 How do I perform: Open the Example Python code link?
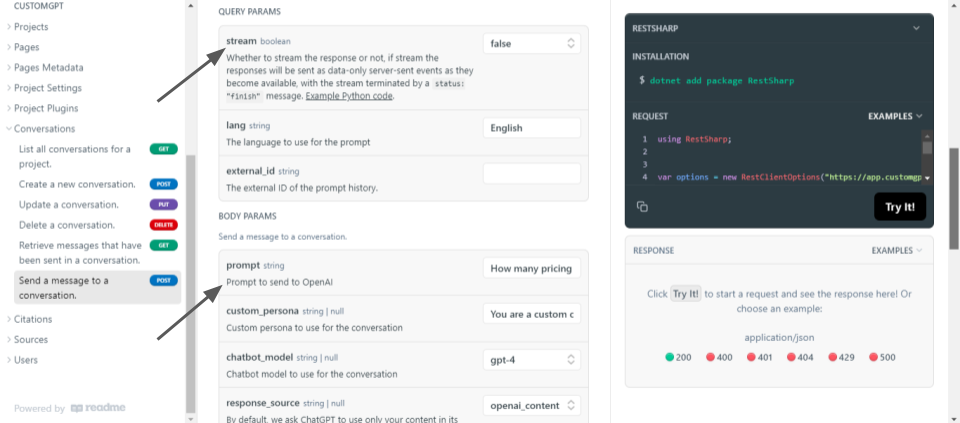pyautogui.click(x=349, y=96)
